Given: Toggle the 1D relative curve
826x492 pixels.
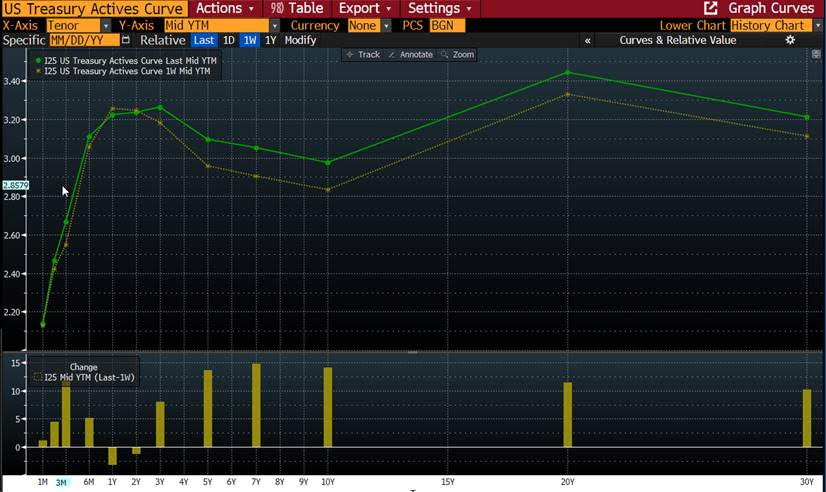Looking at the screenshot, I should (229, 40).
